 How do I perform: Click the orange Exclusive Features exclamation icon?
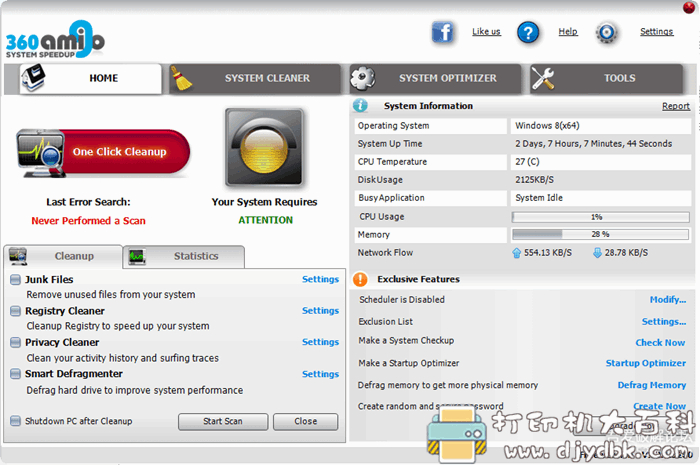point(360,279)
